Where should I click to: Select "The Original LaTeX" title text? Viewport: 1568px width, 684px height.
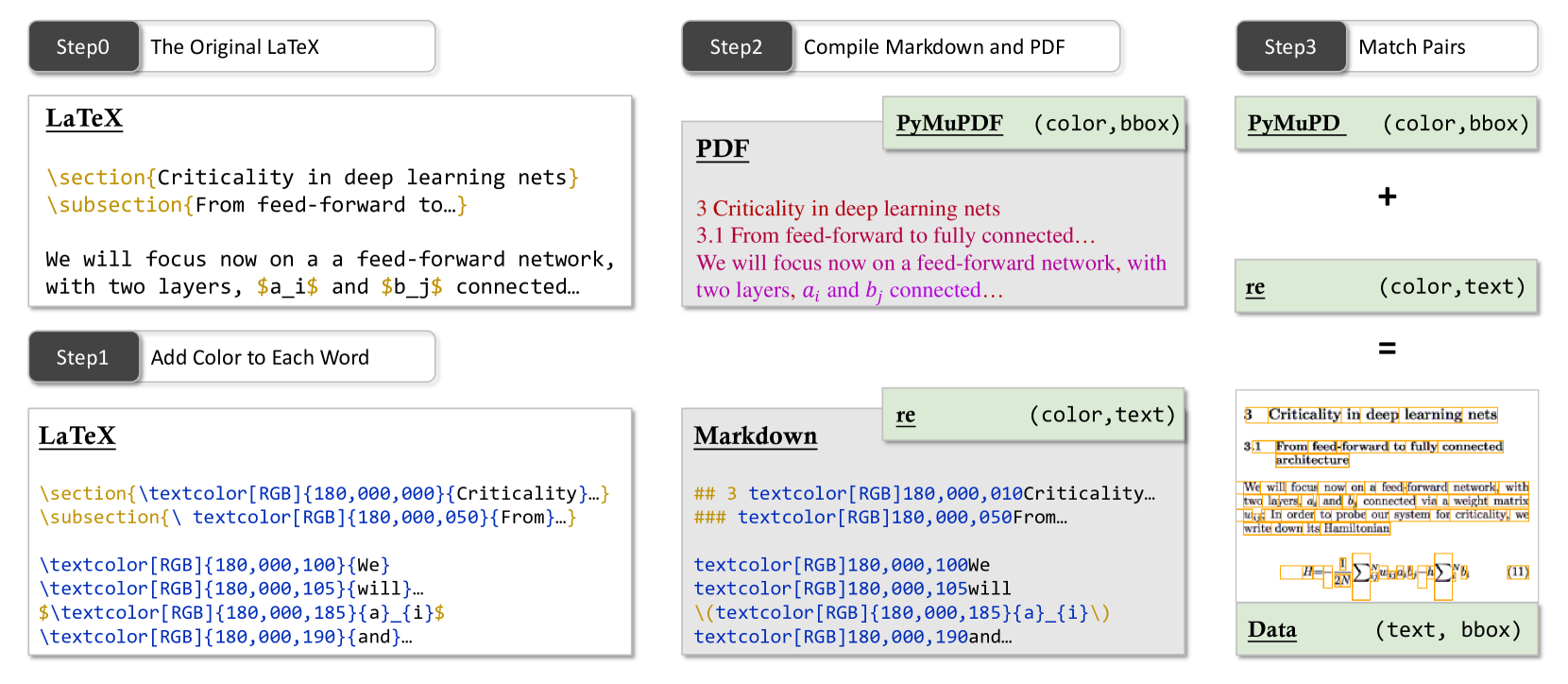pos(235,47)
